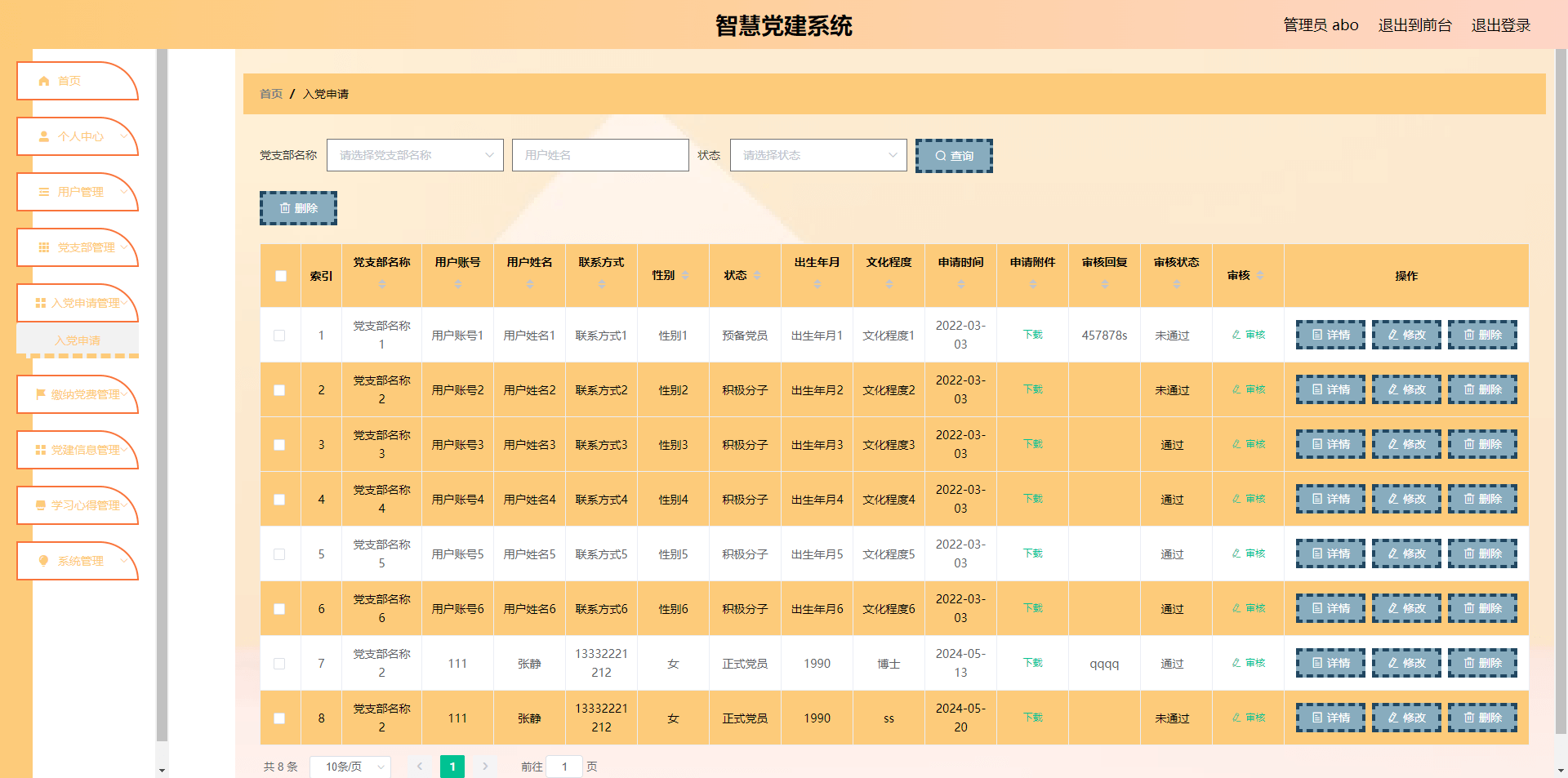Click the 审核 edit icon in row 7
This screenshot has height=778, width=1568.
coord(1236,663)
